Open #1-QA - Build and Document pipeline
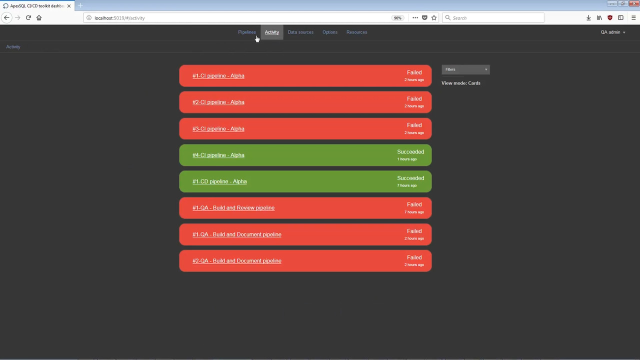 tap(237, 235)
